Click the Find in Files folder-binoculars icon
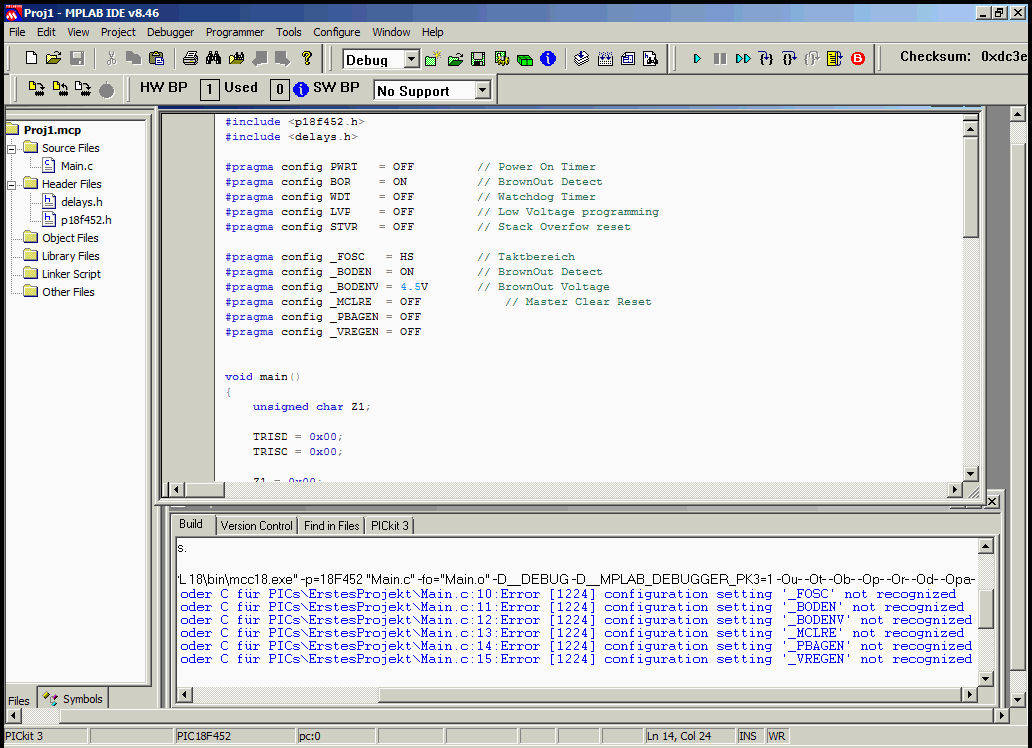Viewport: 1032px width, 748px height. click(x=236, y=59)
